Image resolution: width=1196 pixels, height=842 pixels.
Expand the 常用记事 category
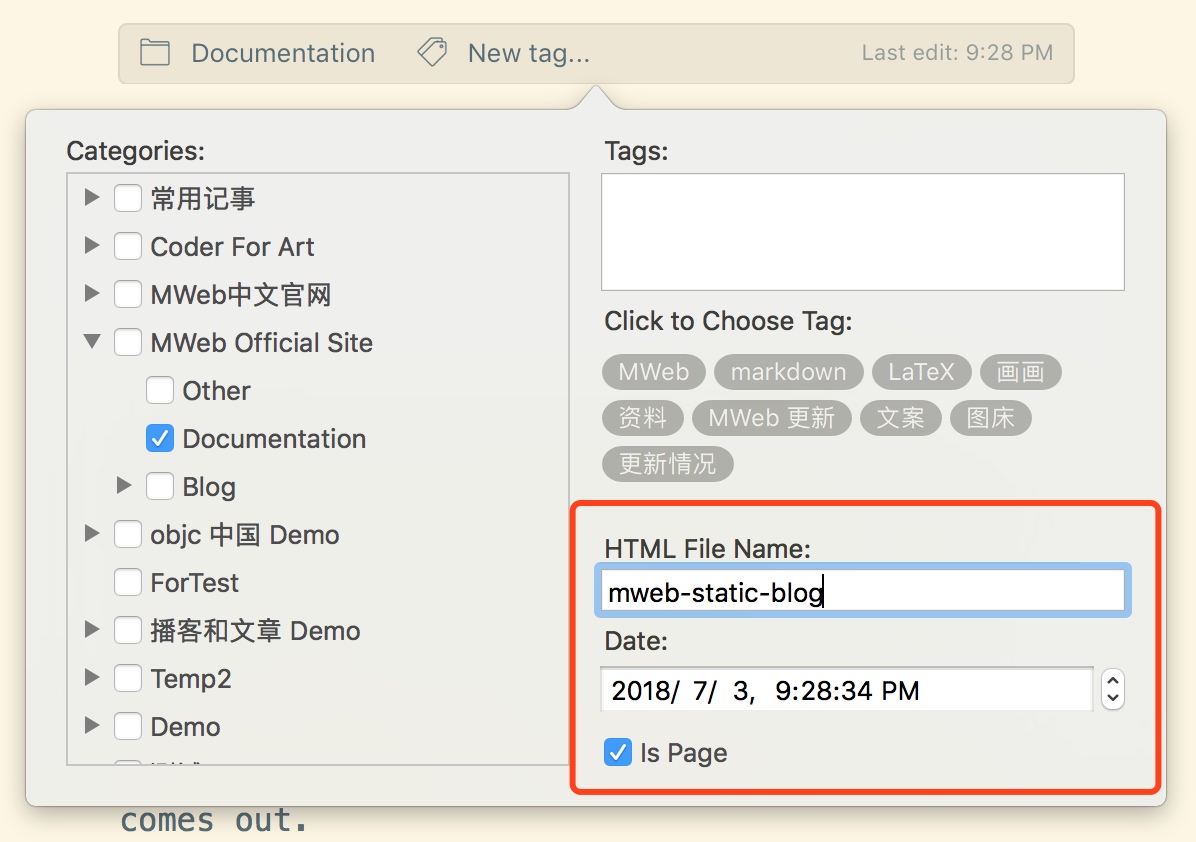click(92, 198)
